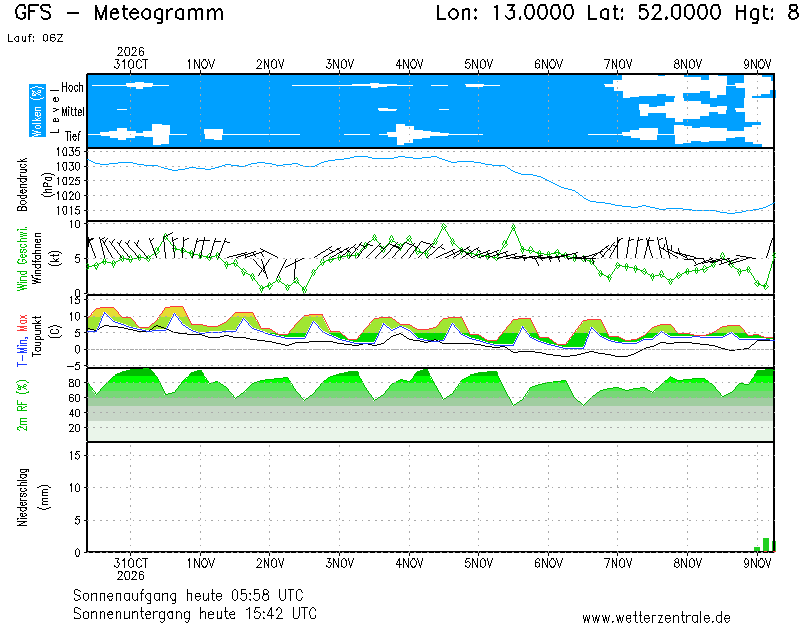Viewport: 800px width, 625px height.
Task: Click the 4NOV date above cloud panel
Action: 409,65
